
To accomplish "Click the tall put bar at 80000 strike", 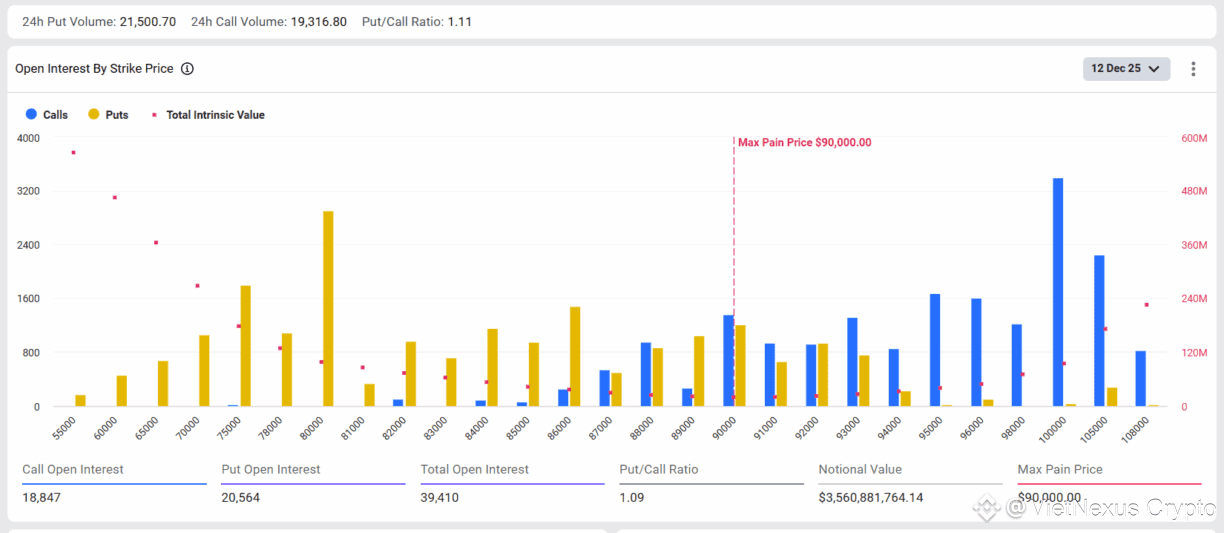I will [328, 308].
